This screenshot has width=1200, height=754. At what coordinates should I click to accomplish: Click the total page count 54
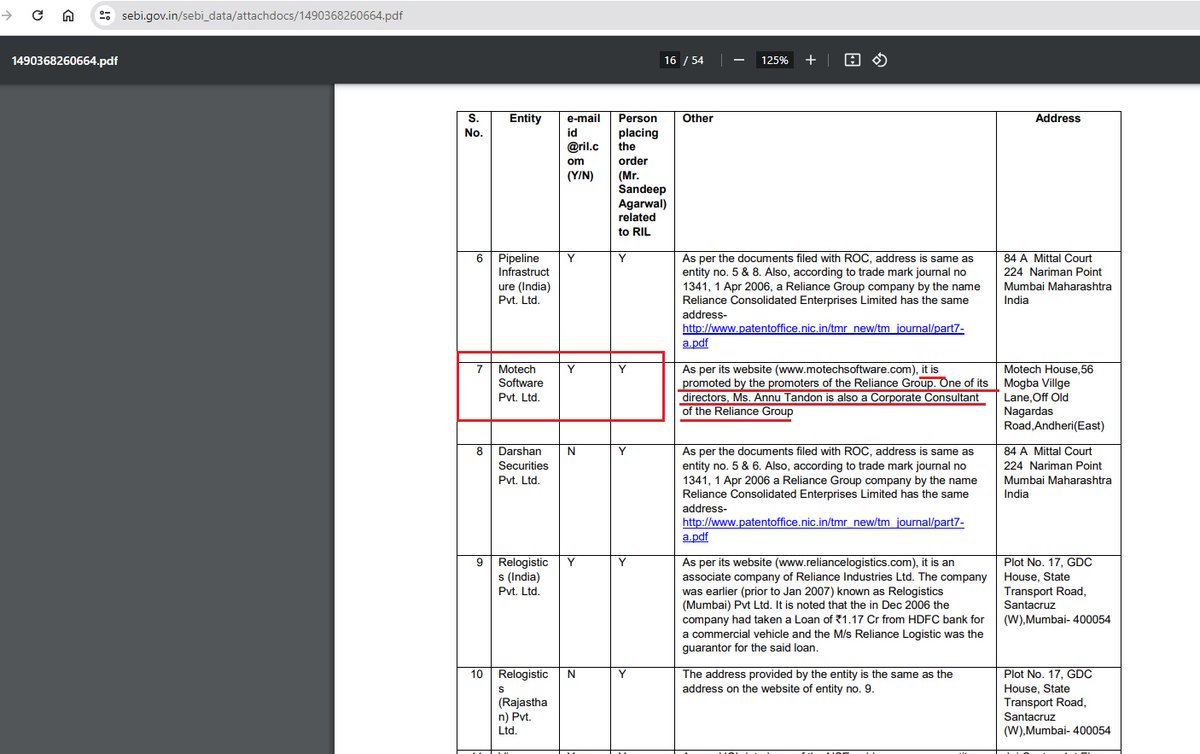[x=697, y=60]
